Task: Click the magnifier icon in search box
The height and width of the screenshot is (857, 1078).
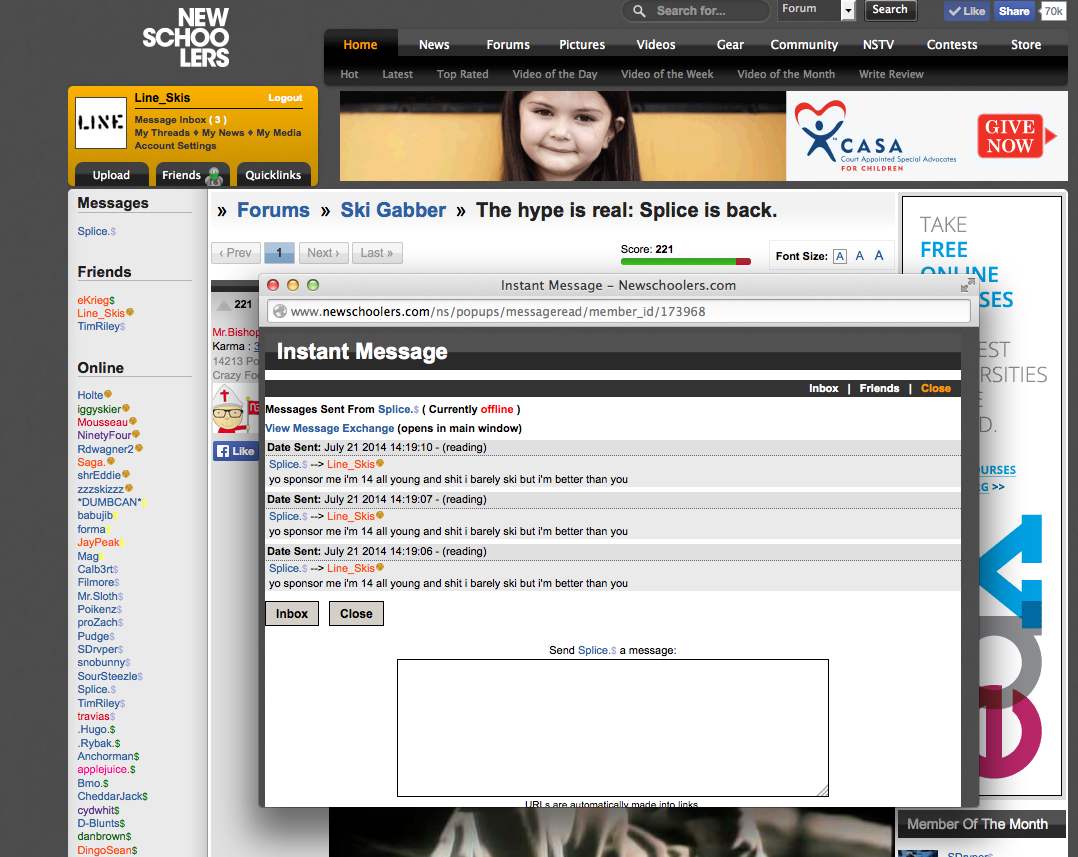Action: tap(640, 11)
